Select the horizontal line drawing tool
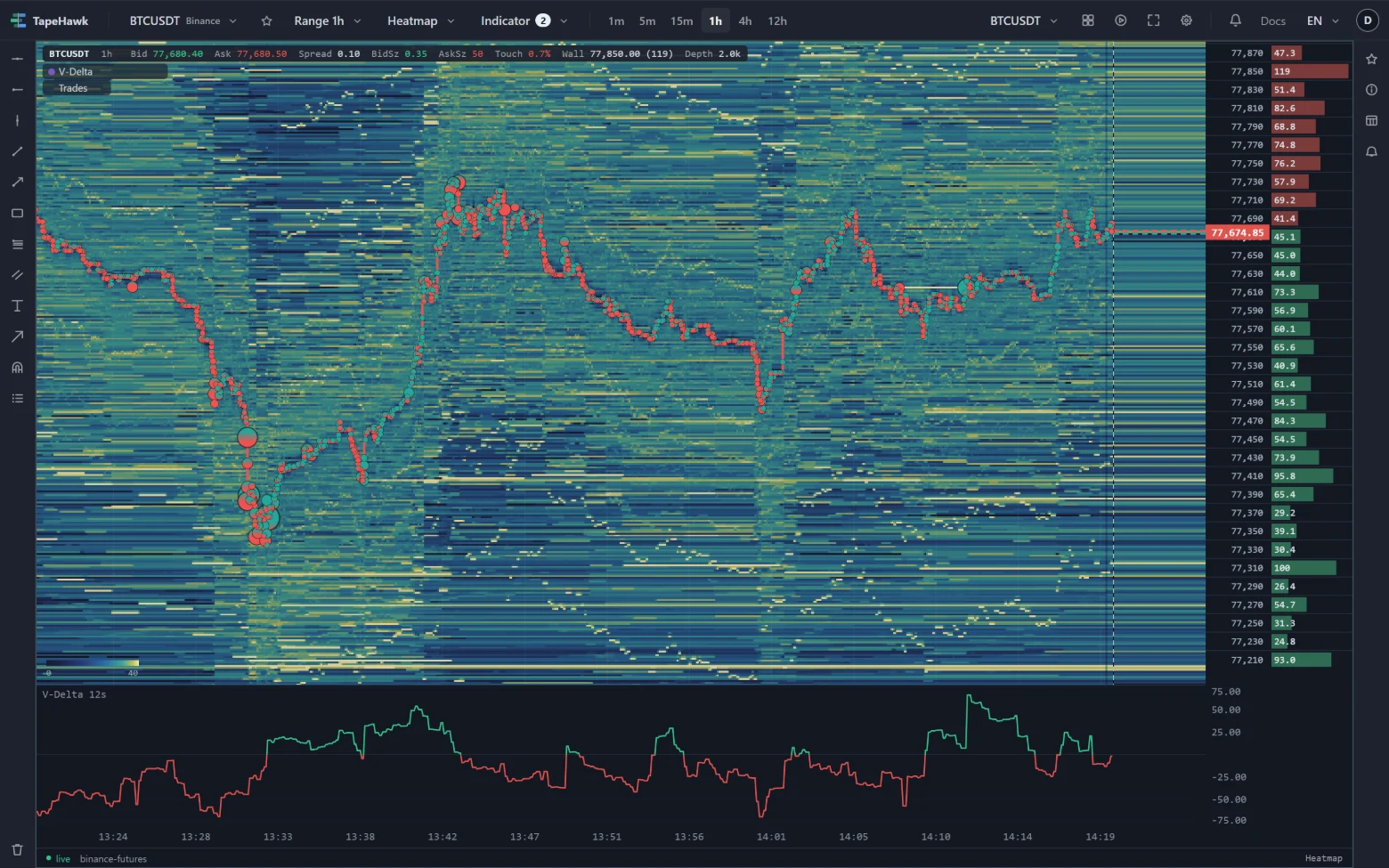Screen dimensions: 1389x868 point(17,59)
